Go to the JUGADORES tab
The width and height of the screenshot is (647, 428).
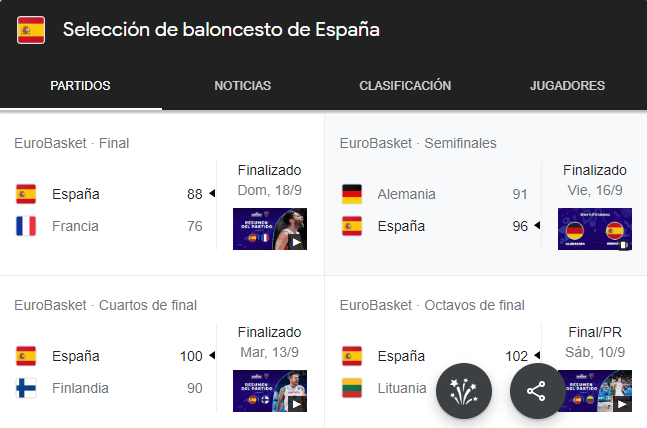(567, 86)
